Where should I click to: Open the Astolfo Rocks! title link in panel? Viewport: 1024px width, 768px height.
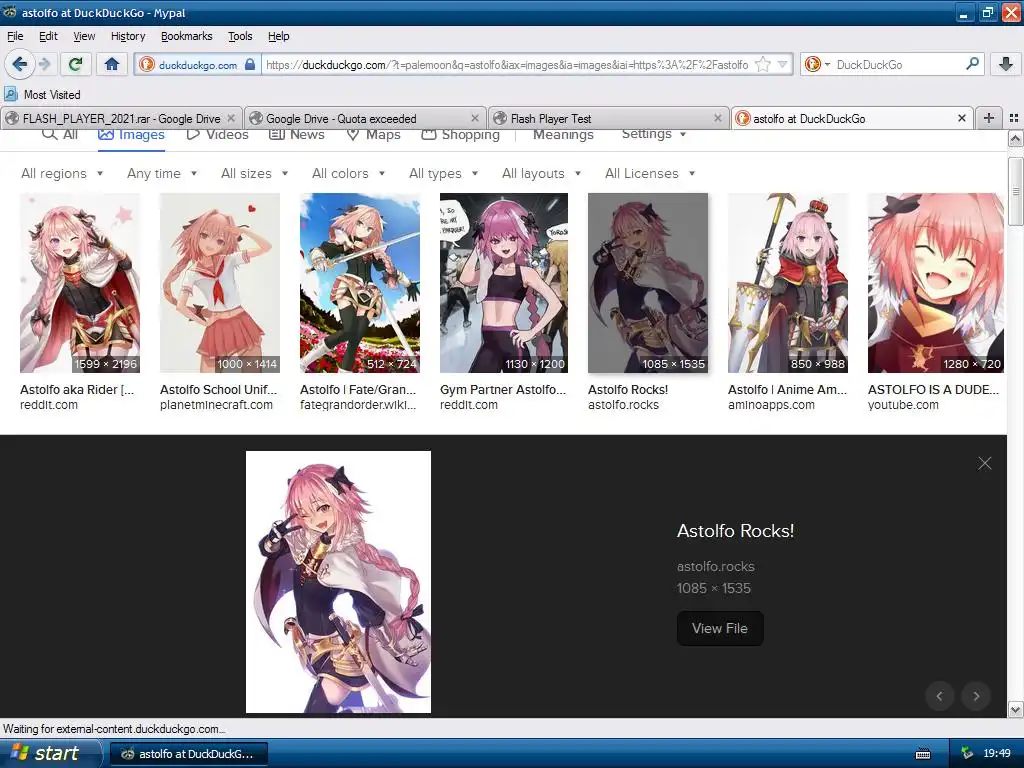(x=735, y=530)
